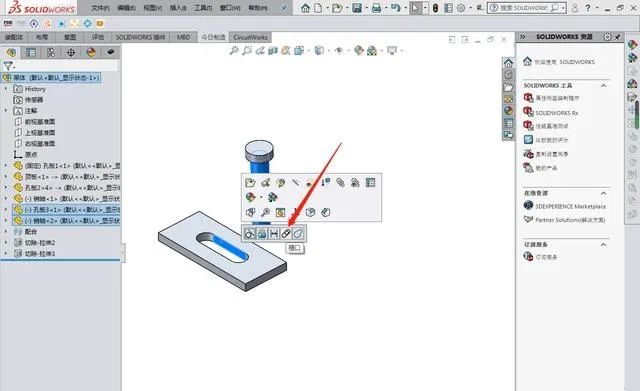Open the 视图(V) menu
Image resolution: width=640 pixels, height=391 pixels.
pyautogui.click(x=152, y=8)
